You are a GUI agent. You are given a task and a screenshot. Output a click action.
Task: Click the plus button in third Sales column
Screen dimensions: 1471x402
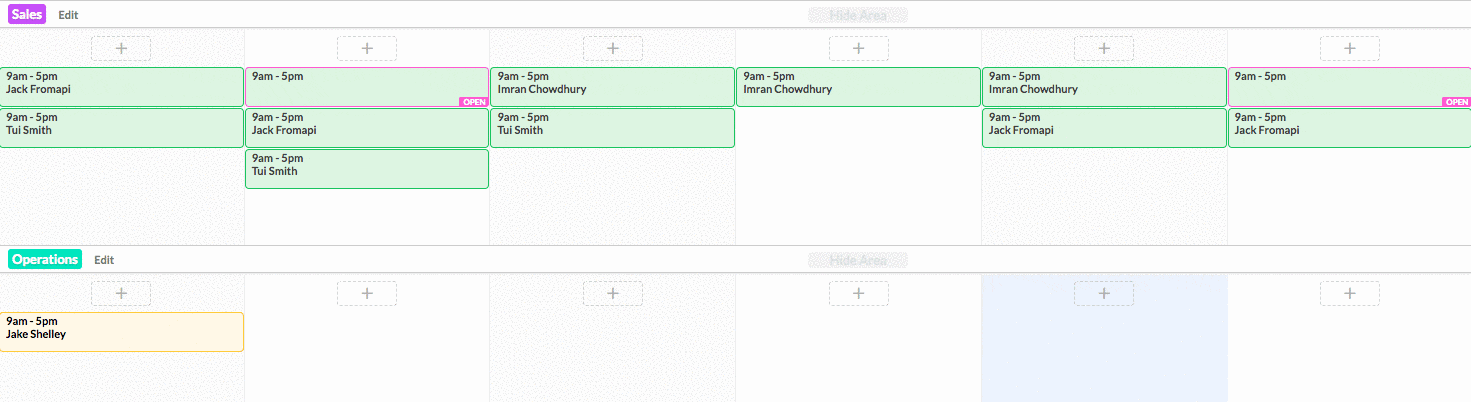click(x=613, y=48)
